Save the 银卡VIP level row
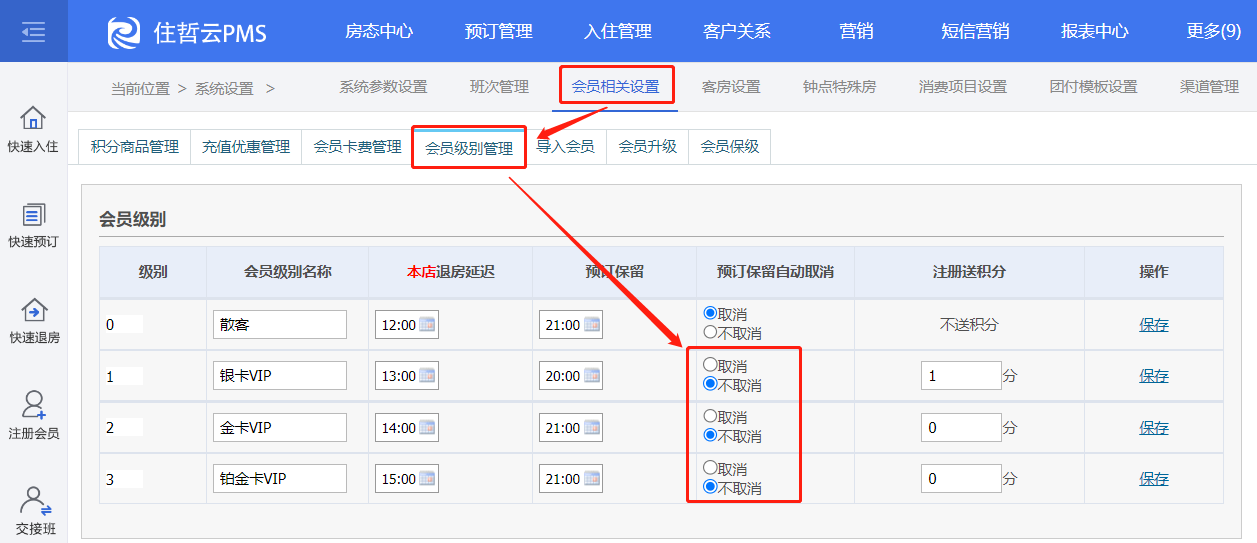Viewport: 1257px width, 543px height. click(x=1154, y=376)
